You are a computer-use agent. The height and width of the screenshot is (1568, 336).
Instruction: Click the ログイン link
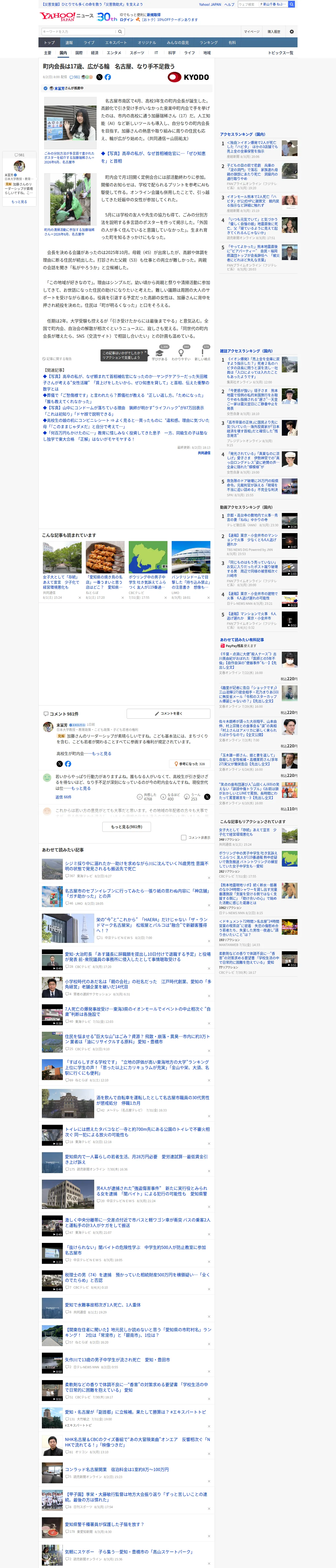127,20
